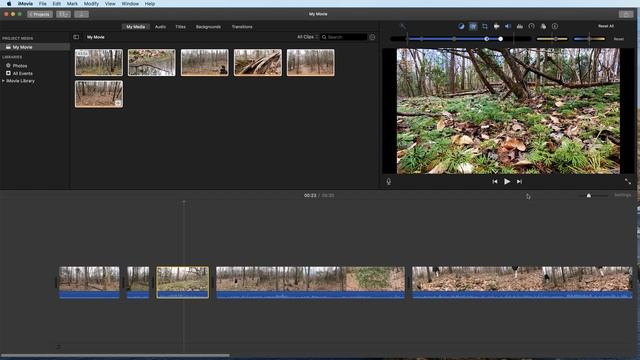Adjust the yellow saturation slider
Viewport: 640px width, 360px height.
pyautogui.click(x=552, y=39)
